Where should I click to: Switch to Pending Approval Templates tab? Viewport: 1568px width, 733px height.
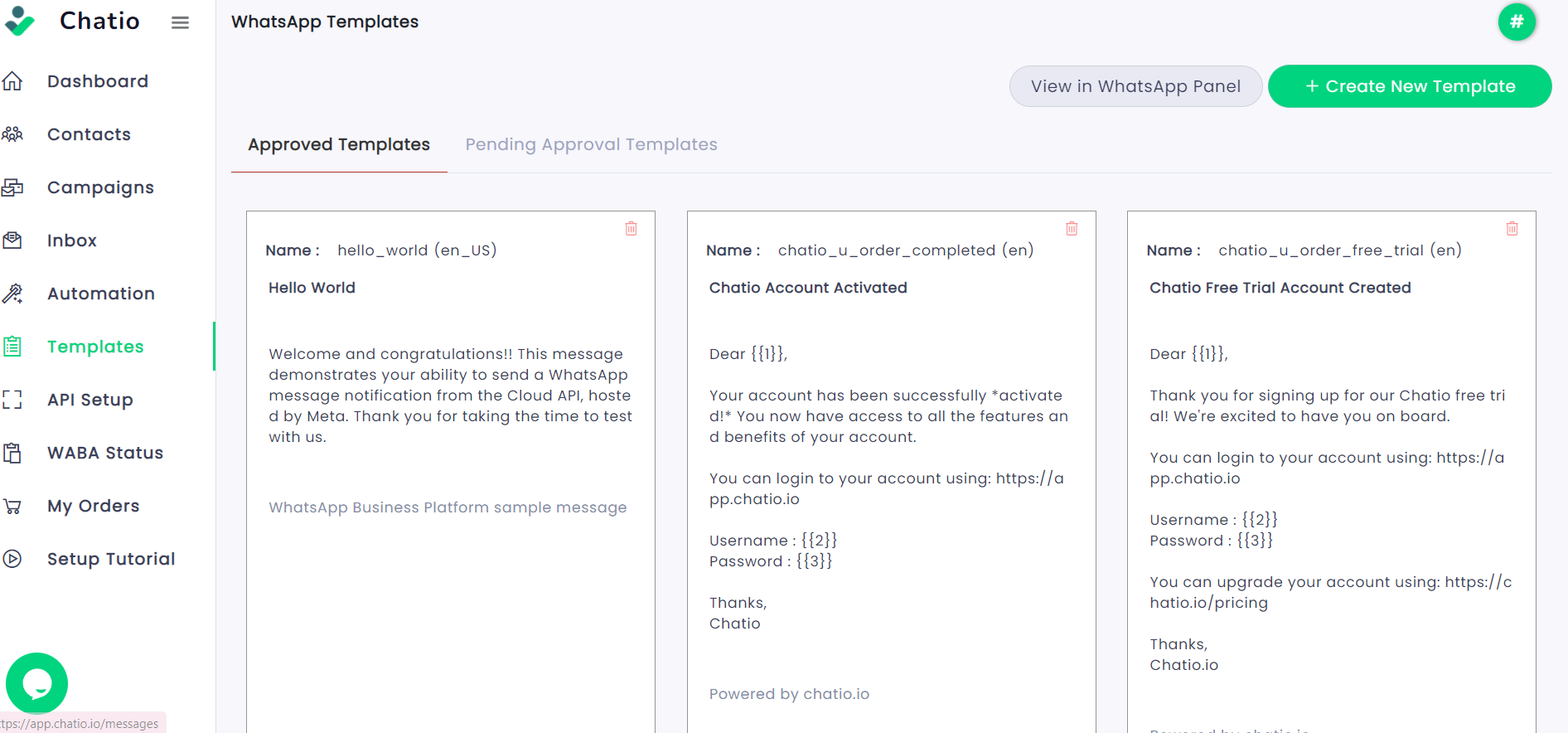(591, 144)
